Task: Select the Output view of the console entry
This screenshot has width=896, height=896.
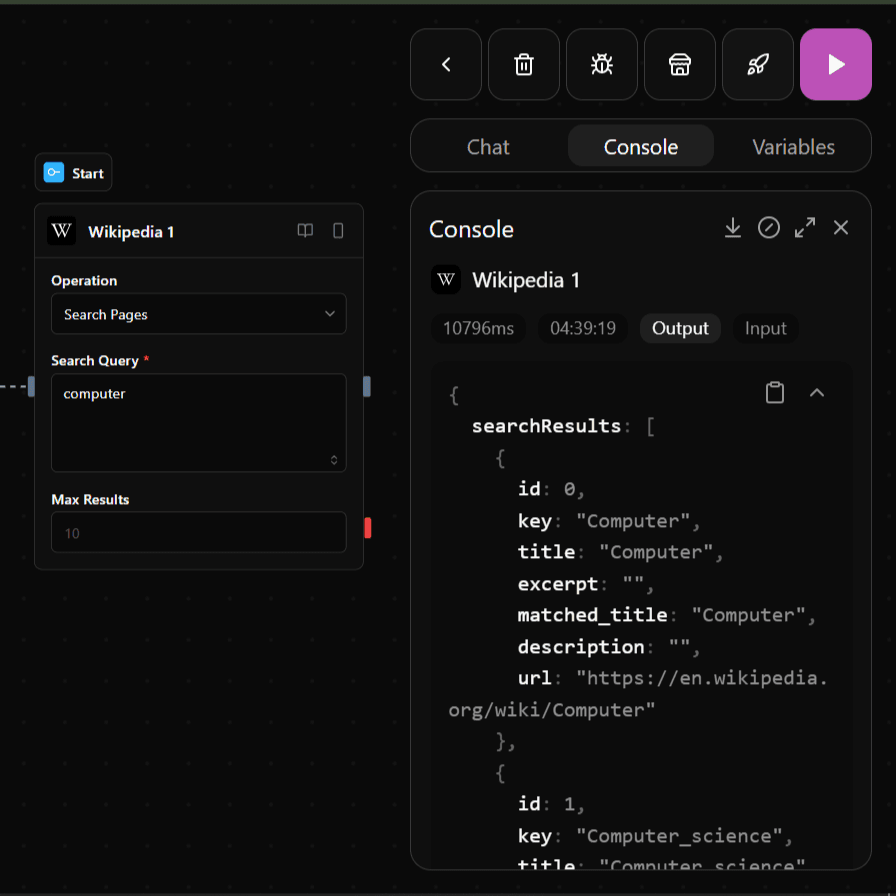Action: [680, 328]
